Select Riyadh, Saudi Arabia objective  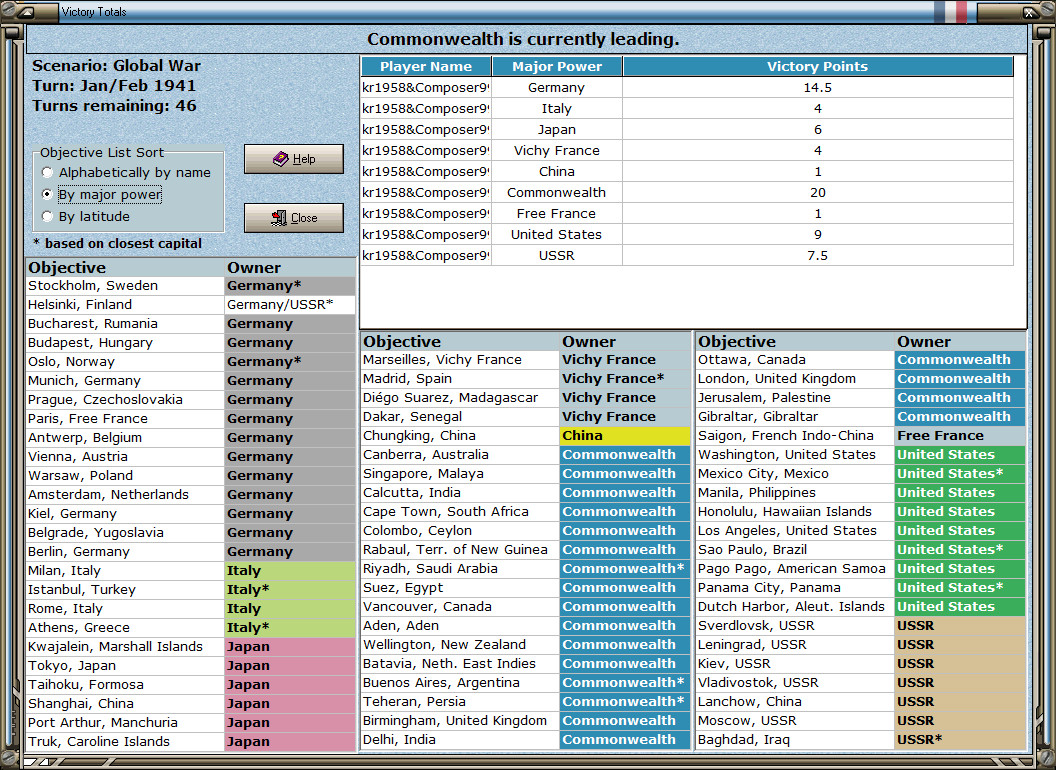(x=460, y=569)
